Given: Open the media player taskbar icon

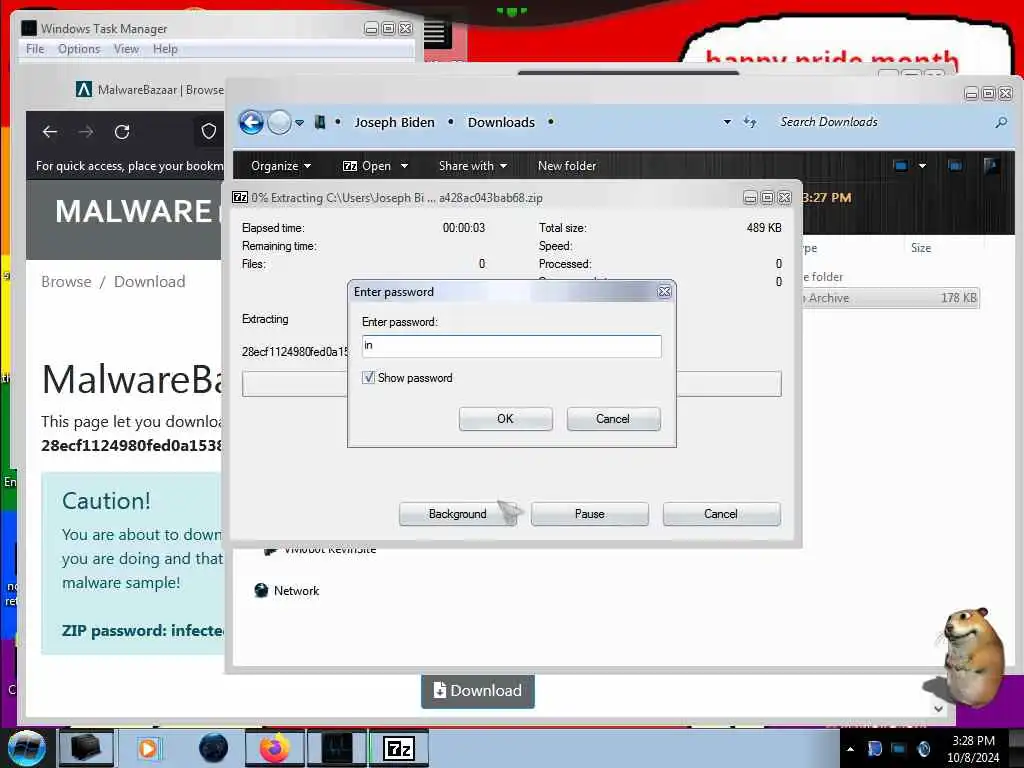Looking at the screenshot, I should tap(148, 748).
